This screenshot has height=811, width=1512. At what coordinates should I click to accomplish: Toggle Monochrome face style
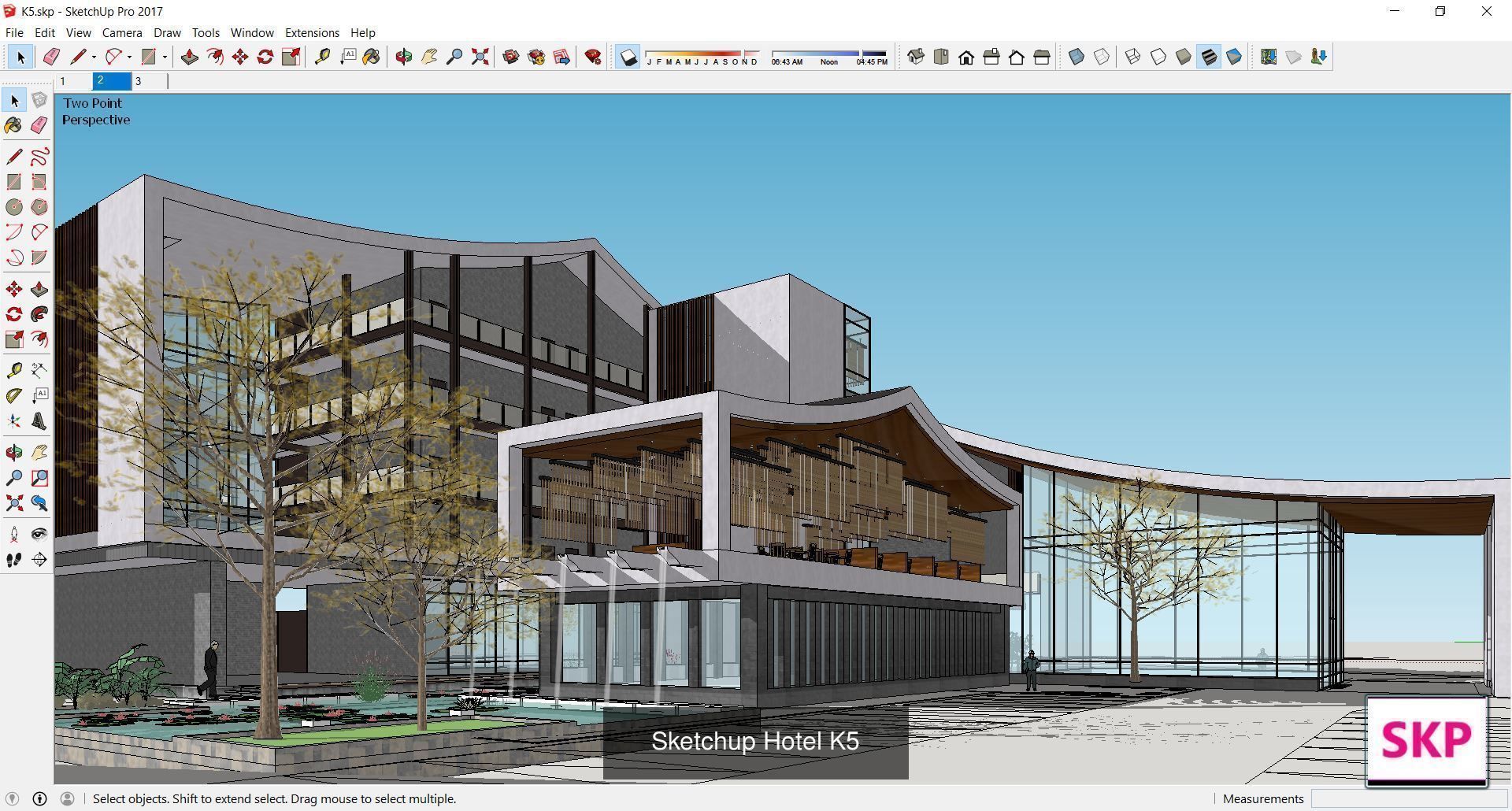[1234, 57]
